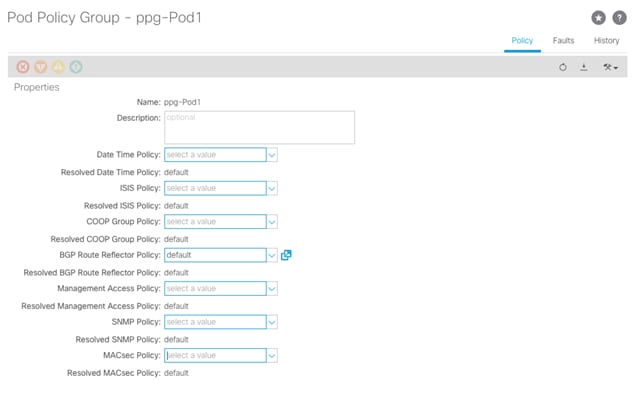
Task: Switch to the Faults tab
Action: [563, 40]
